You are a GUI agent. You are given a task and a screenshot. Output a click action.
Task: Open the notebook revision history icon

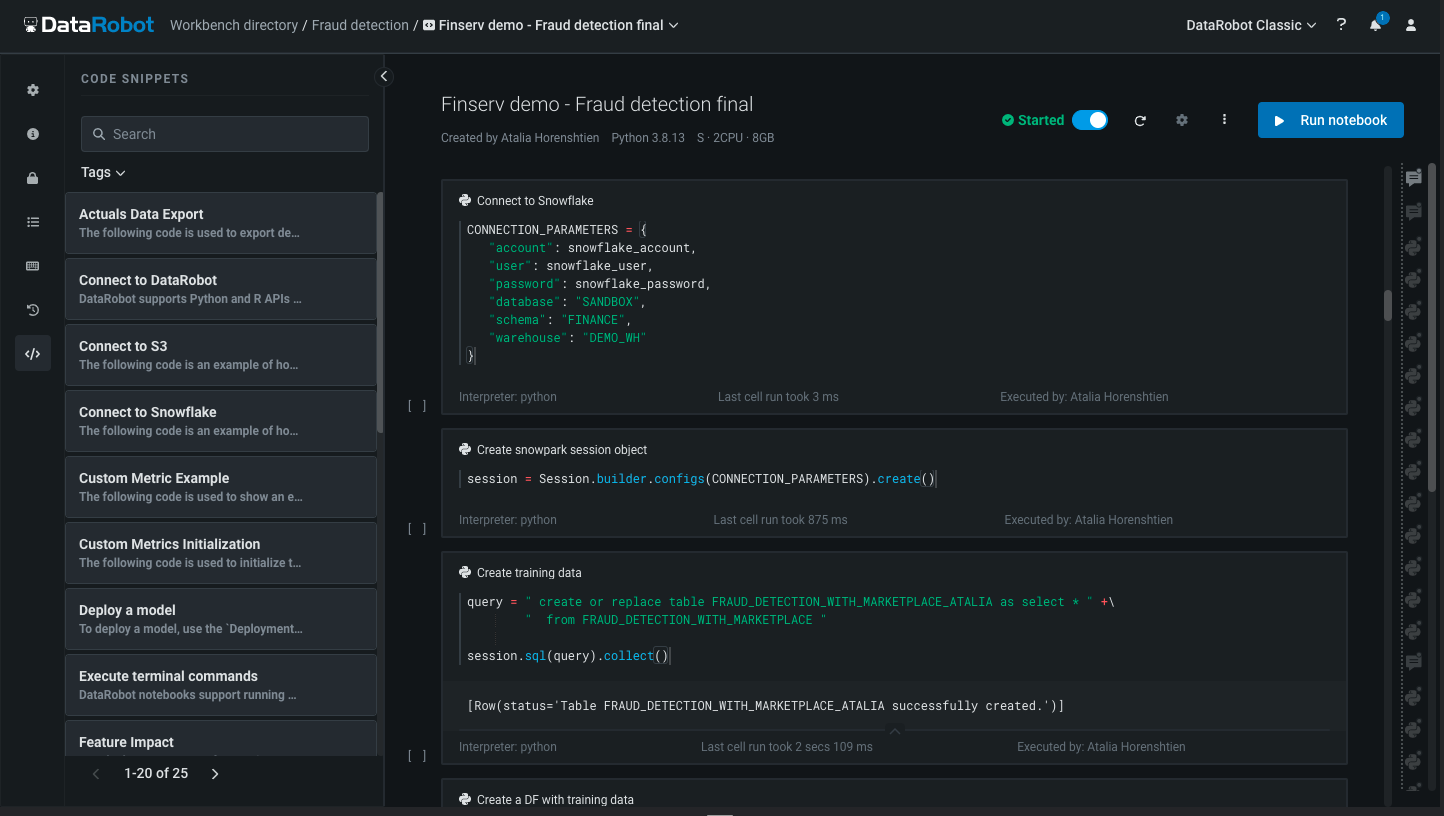coord(33,310)
